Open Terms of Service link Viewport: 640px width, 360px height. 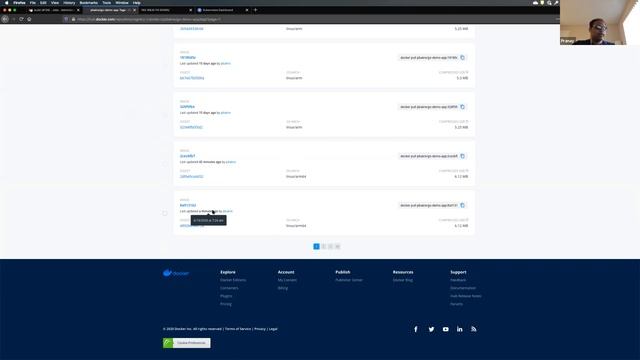click(x=238, y=329)
